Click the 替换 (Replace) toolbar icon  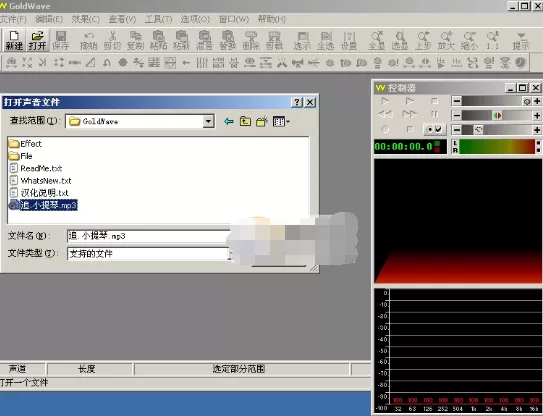coord(228,40)
